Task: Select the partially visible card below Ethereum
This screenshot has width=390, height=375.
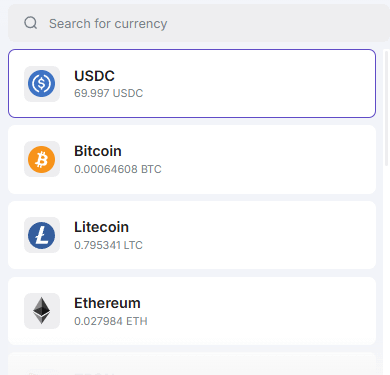Action: [192, 364]
